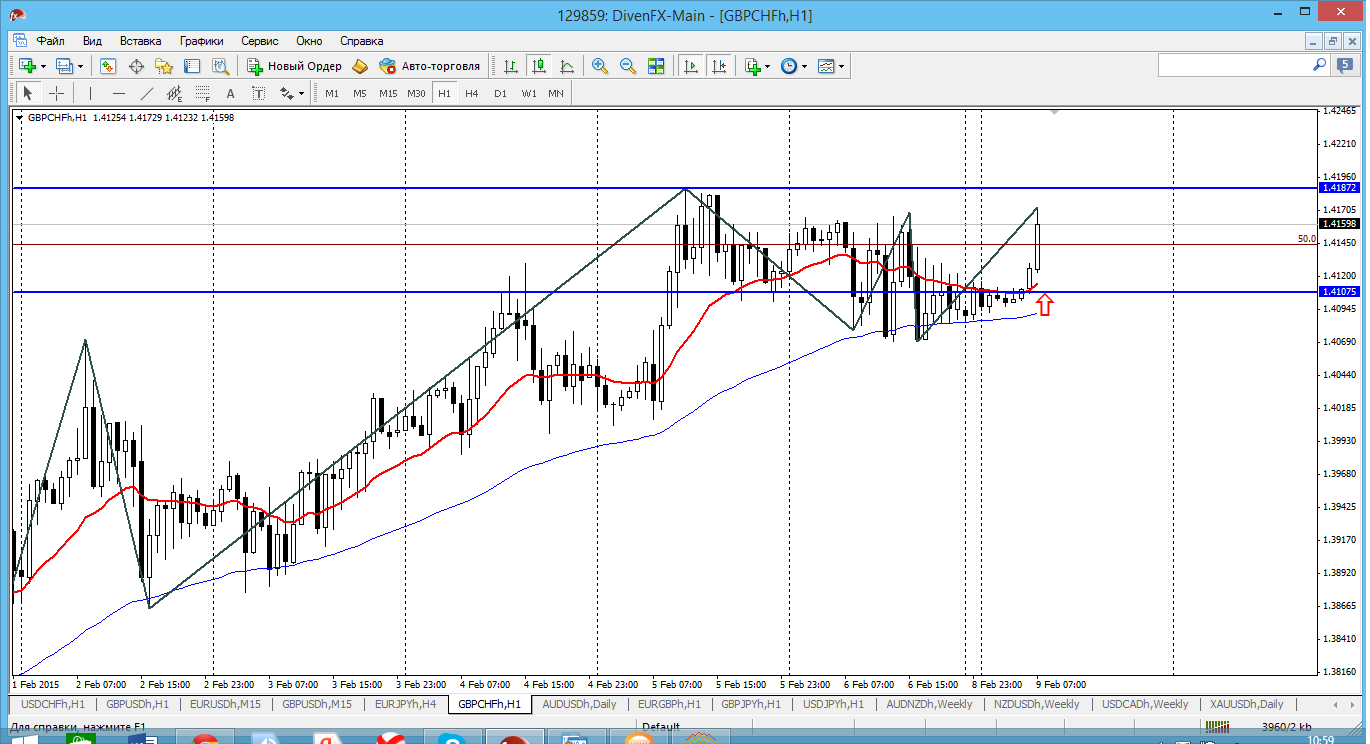
Task: Click the toolbar search input field
Action: tap(1234, 65)
